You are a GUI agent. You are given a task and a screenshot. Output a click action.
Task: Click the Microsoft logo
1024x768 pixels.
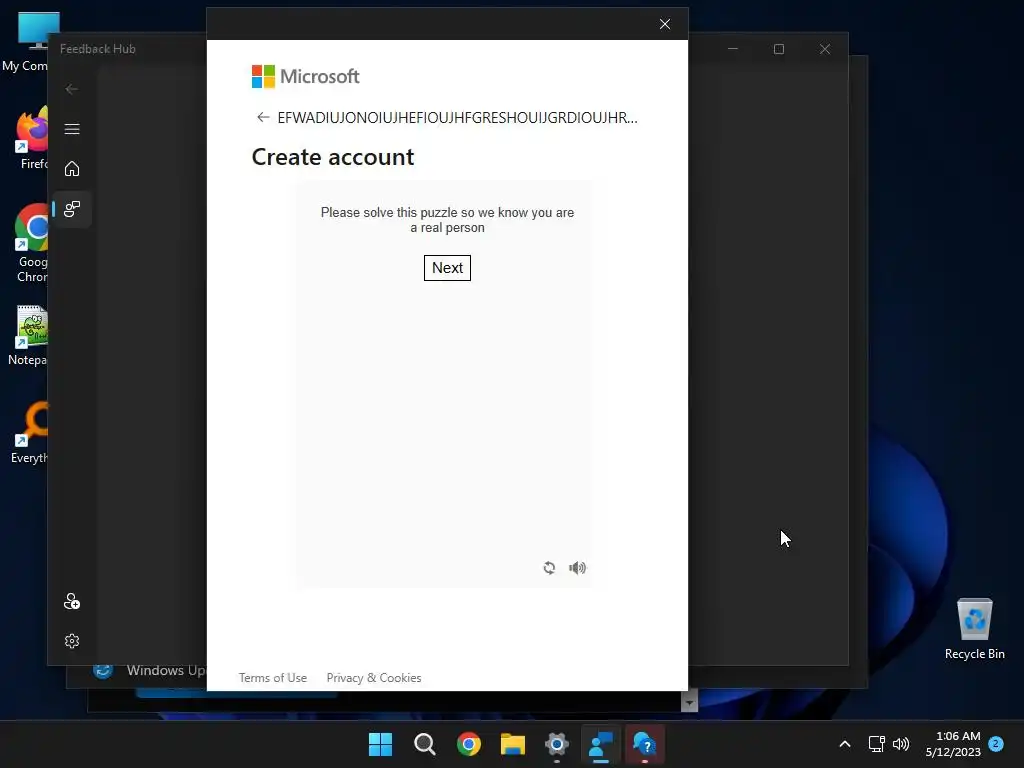point(306,76)
